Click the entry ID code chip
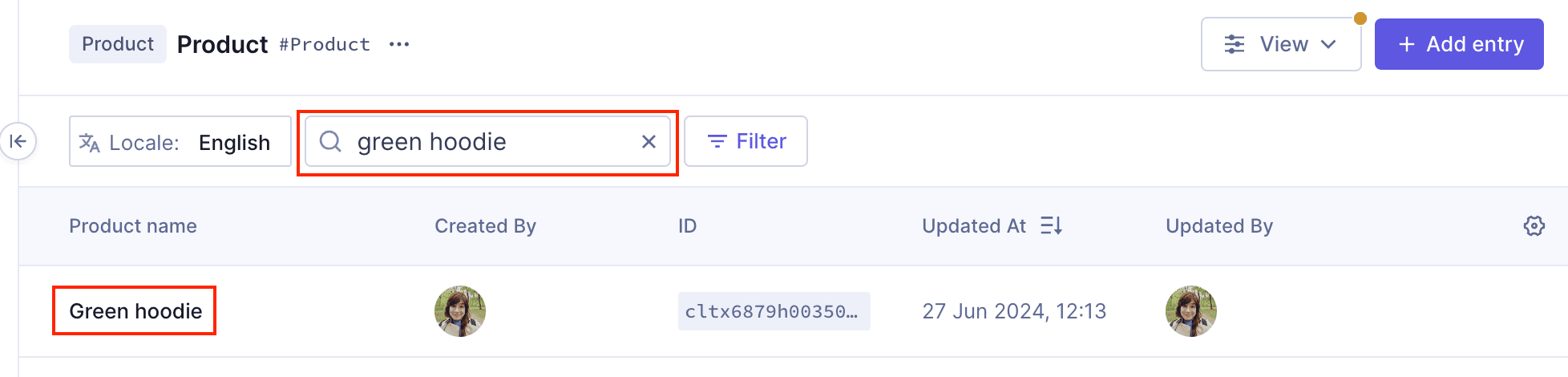This screenshot has width=1568, height=377. click(773, 311)
